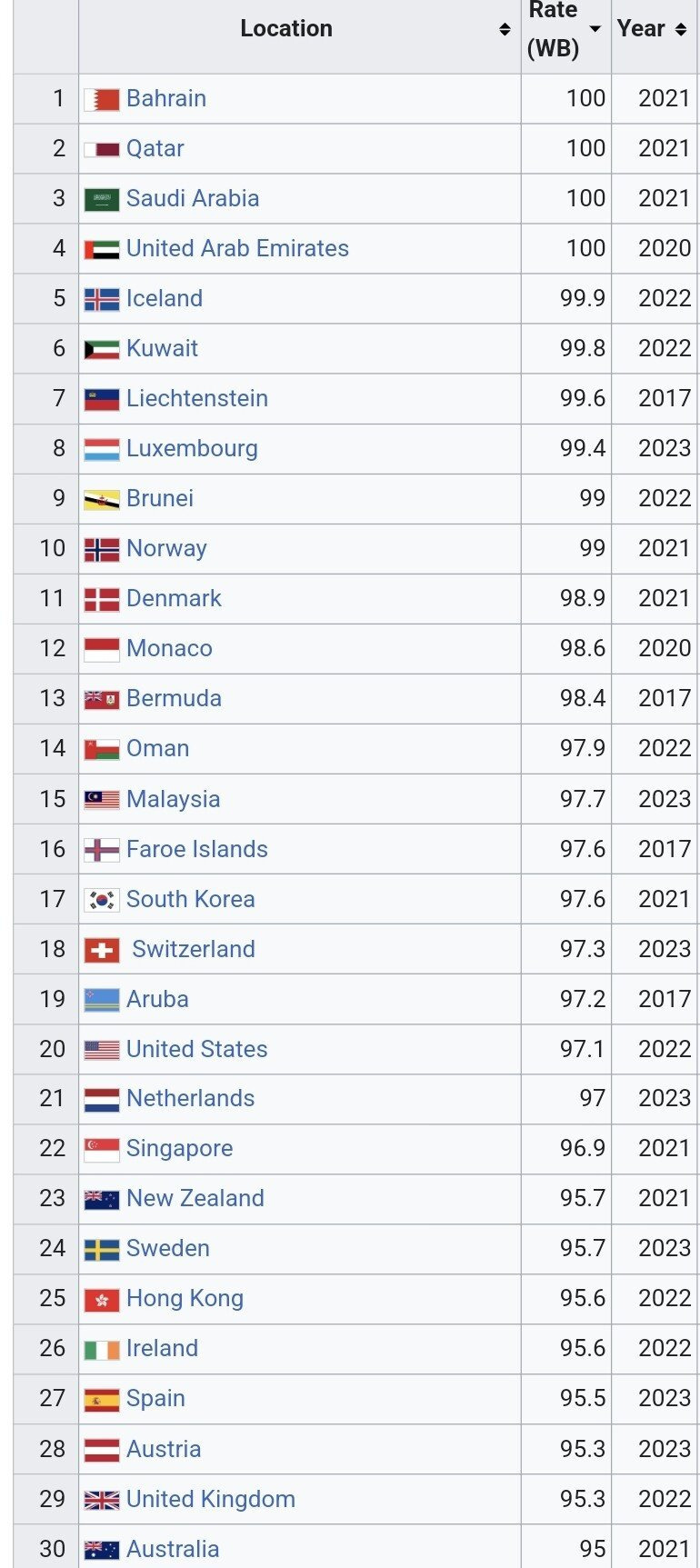Image resolution: width=700 pixels, height=1568 pixels.
Task: Go to the Netherlands article link
Action: click(x=191, y=1098)
